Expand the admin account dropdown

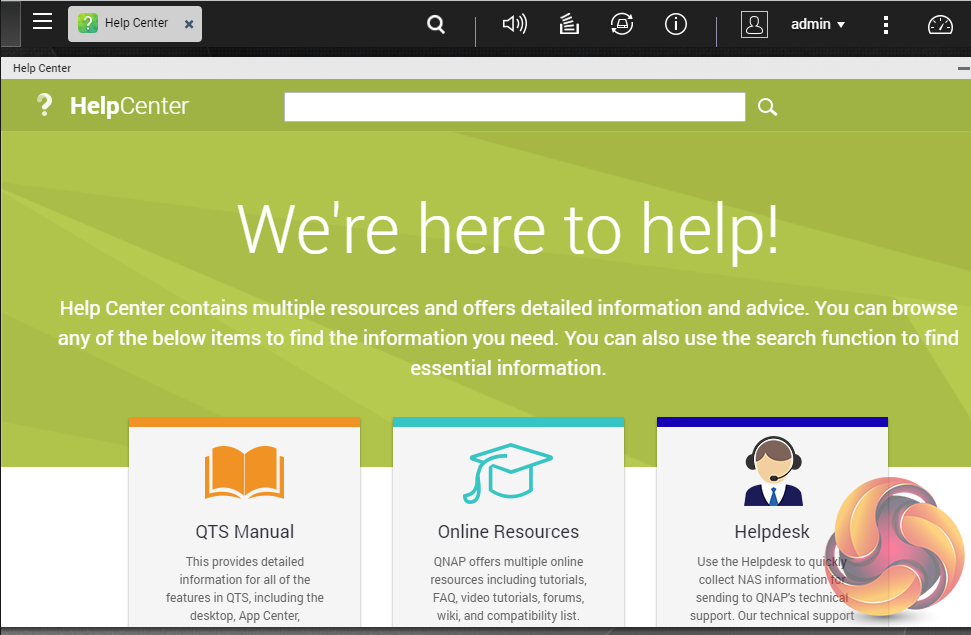pyautogui.click(x=817, y=24)
